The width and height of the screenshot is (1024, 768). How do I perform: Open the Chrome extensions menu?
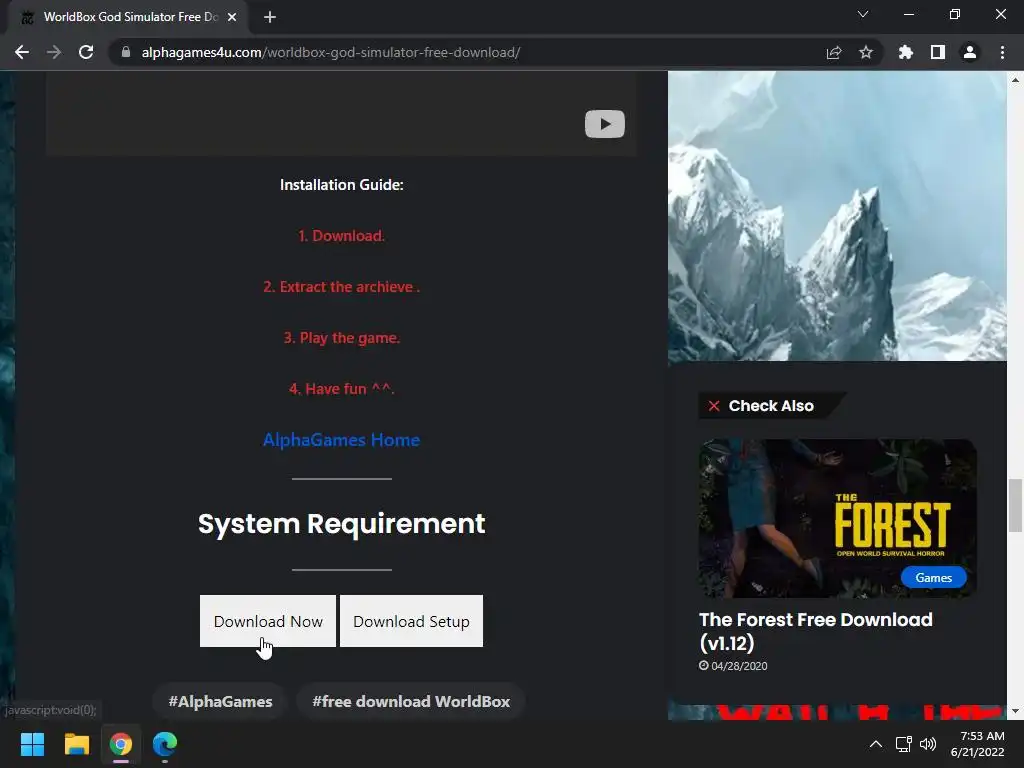905,52
